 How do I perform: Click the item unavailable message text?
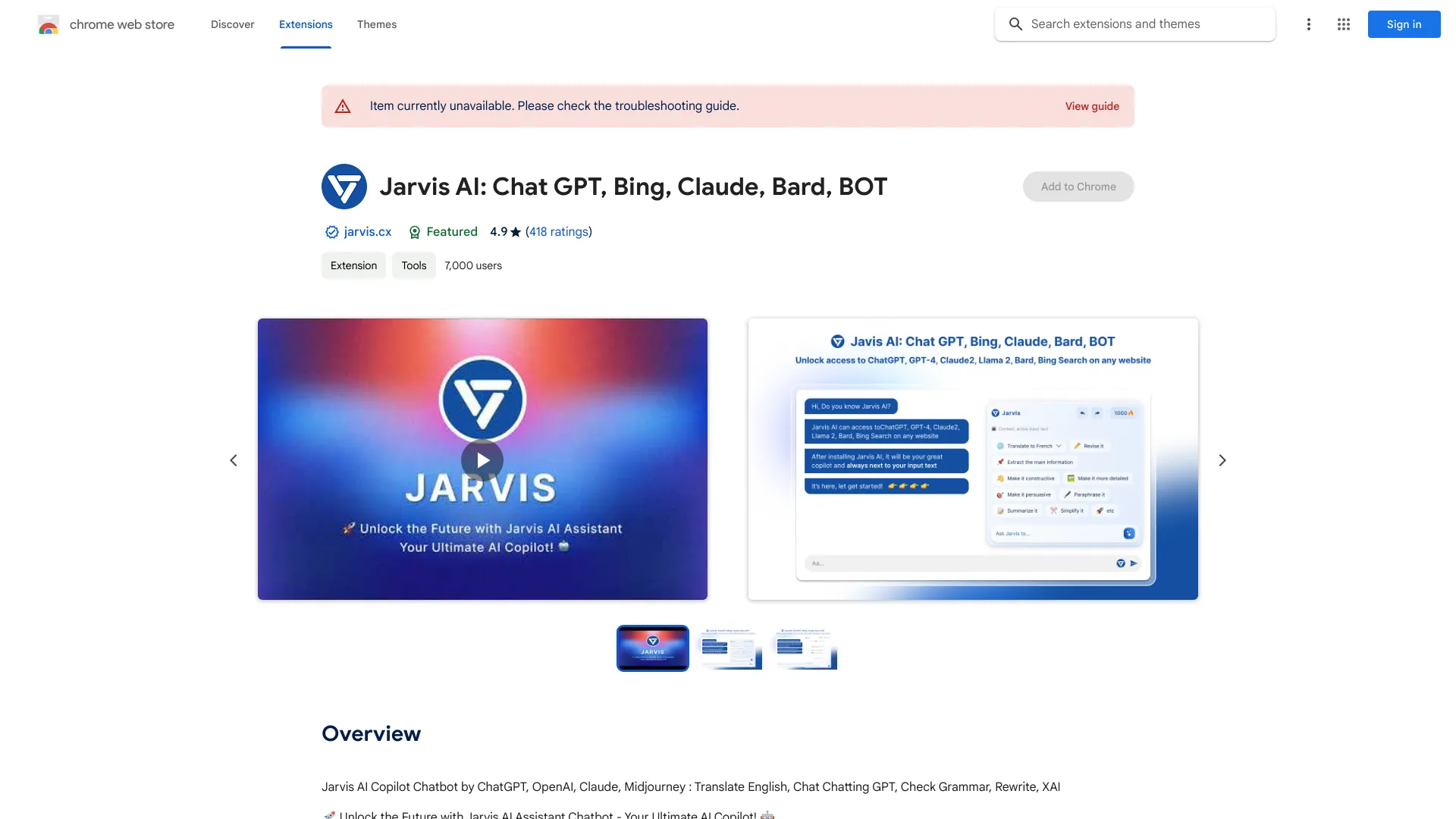coord(554,106)
